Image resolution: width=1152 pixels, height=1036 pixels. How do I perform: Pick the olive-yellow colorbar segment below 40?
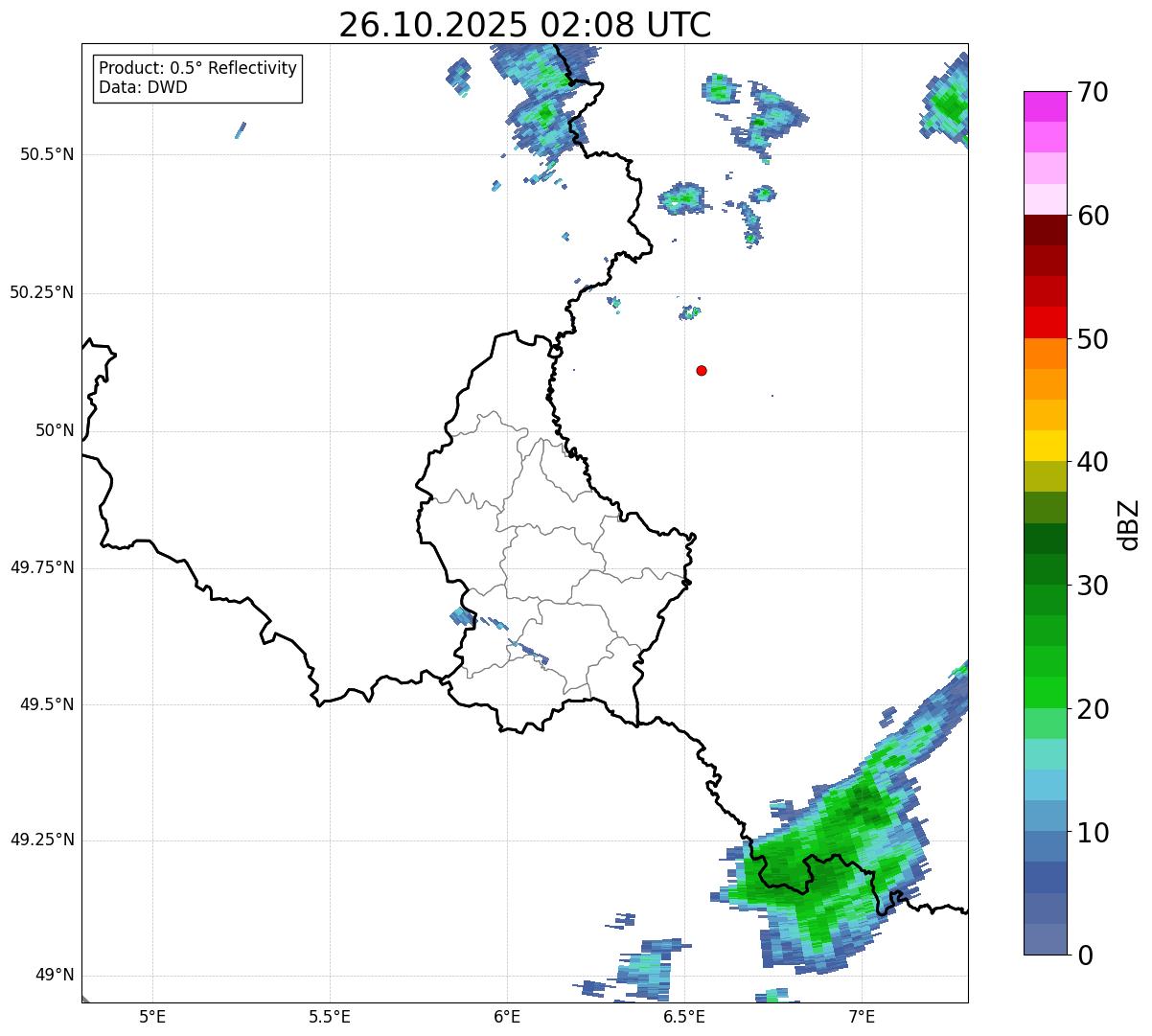[1045, 476]
